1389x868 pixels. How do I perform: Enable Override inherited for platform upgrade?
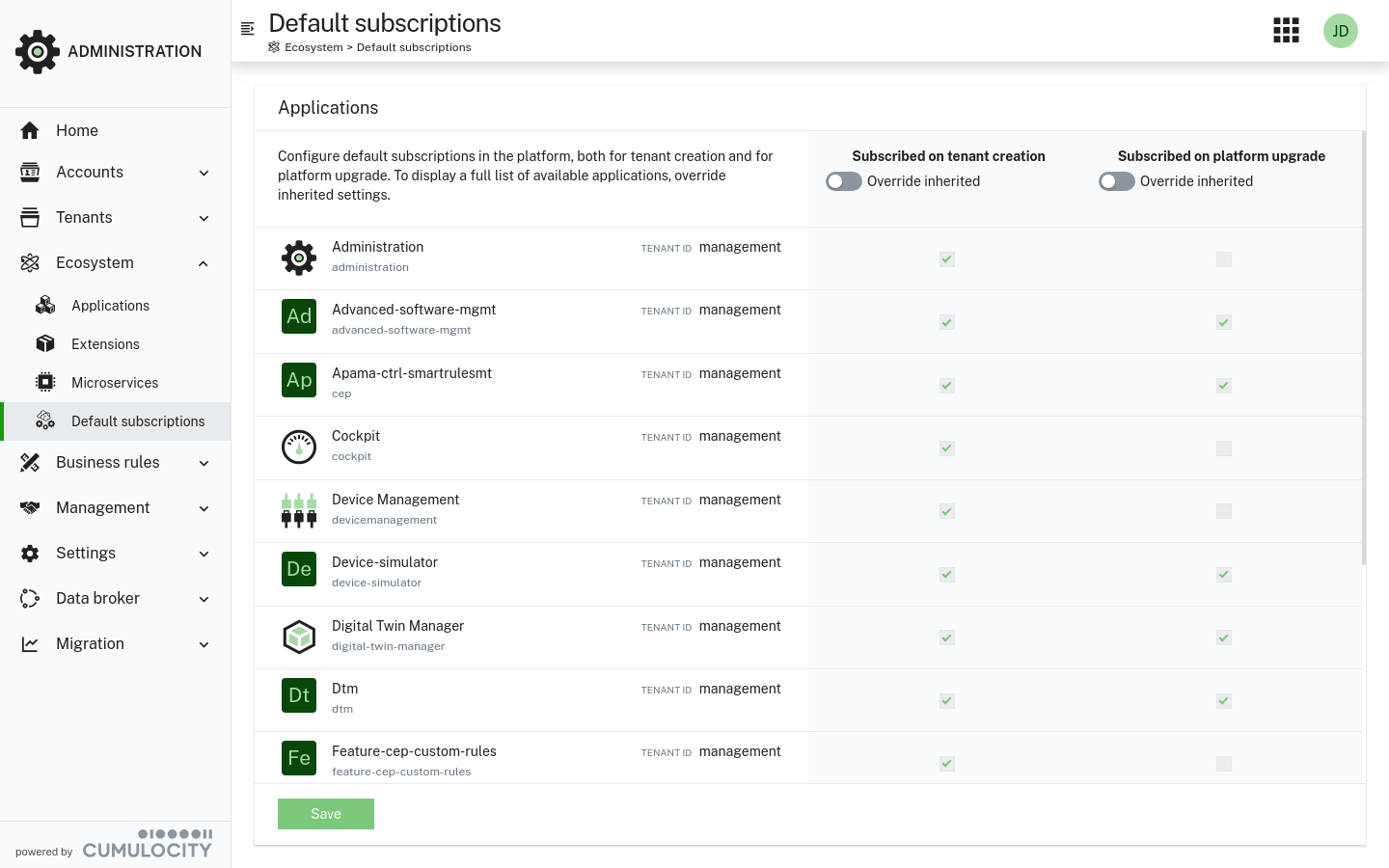[1116, 181]
